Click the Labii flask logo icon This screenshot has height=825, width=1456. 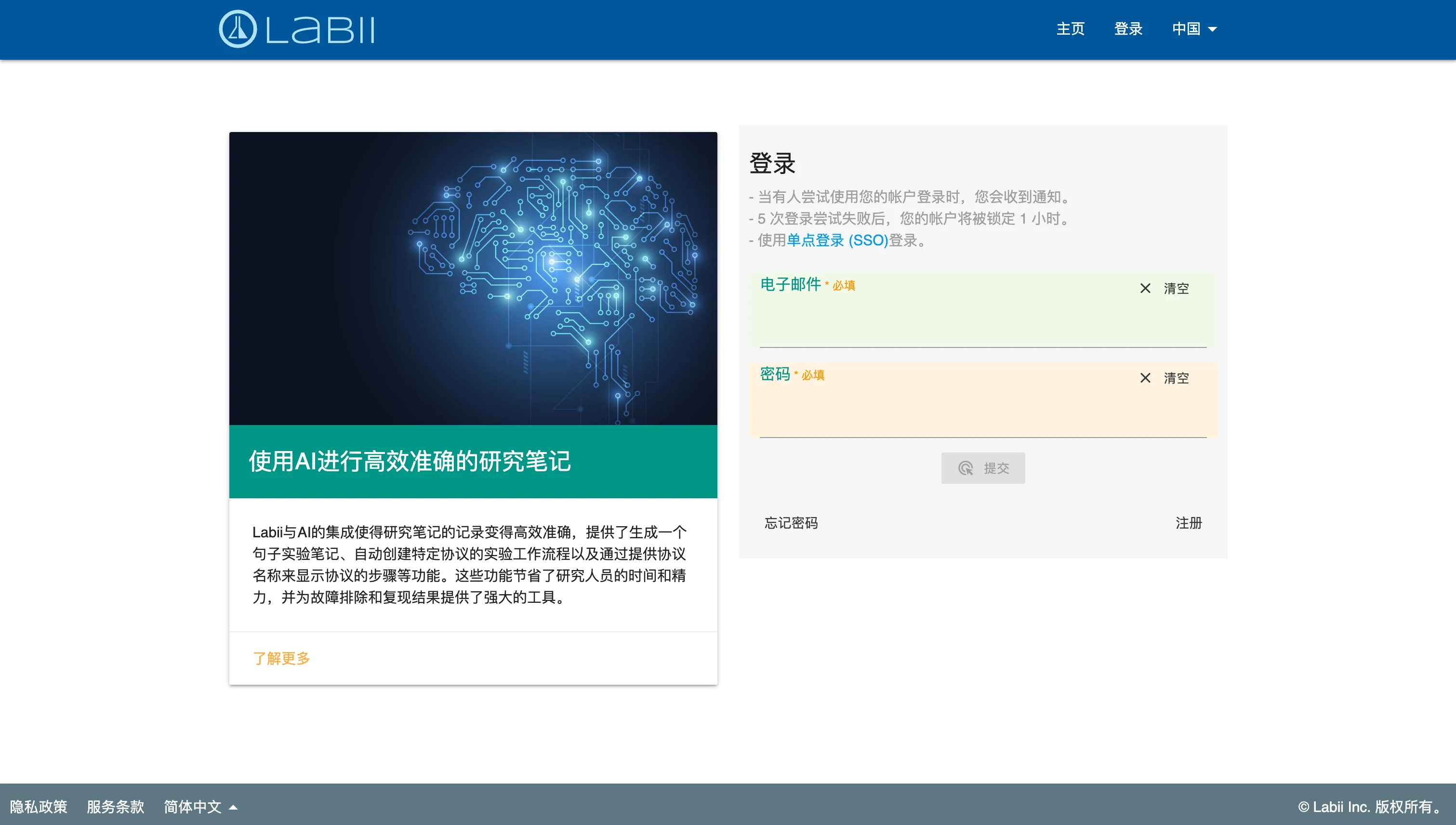pos(238,29)
